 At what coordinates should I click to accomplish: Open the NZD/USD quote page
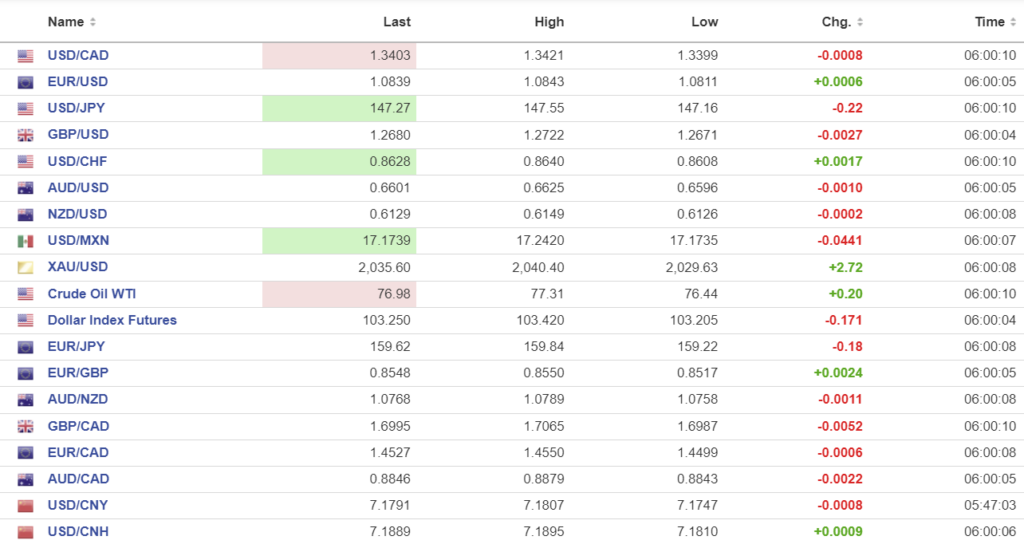78,214
